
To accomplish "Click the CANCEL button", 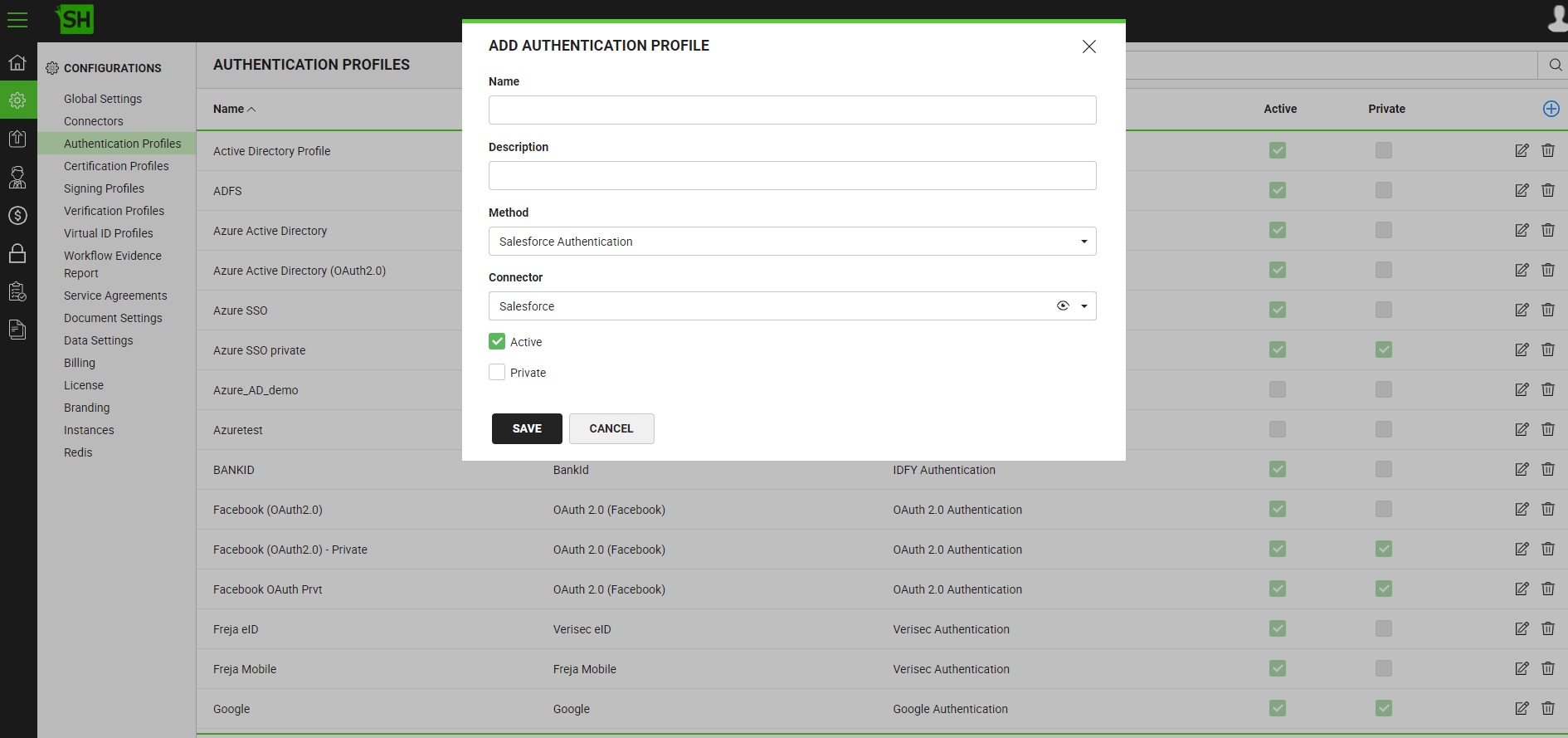I will pos(611,428).
